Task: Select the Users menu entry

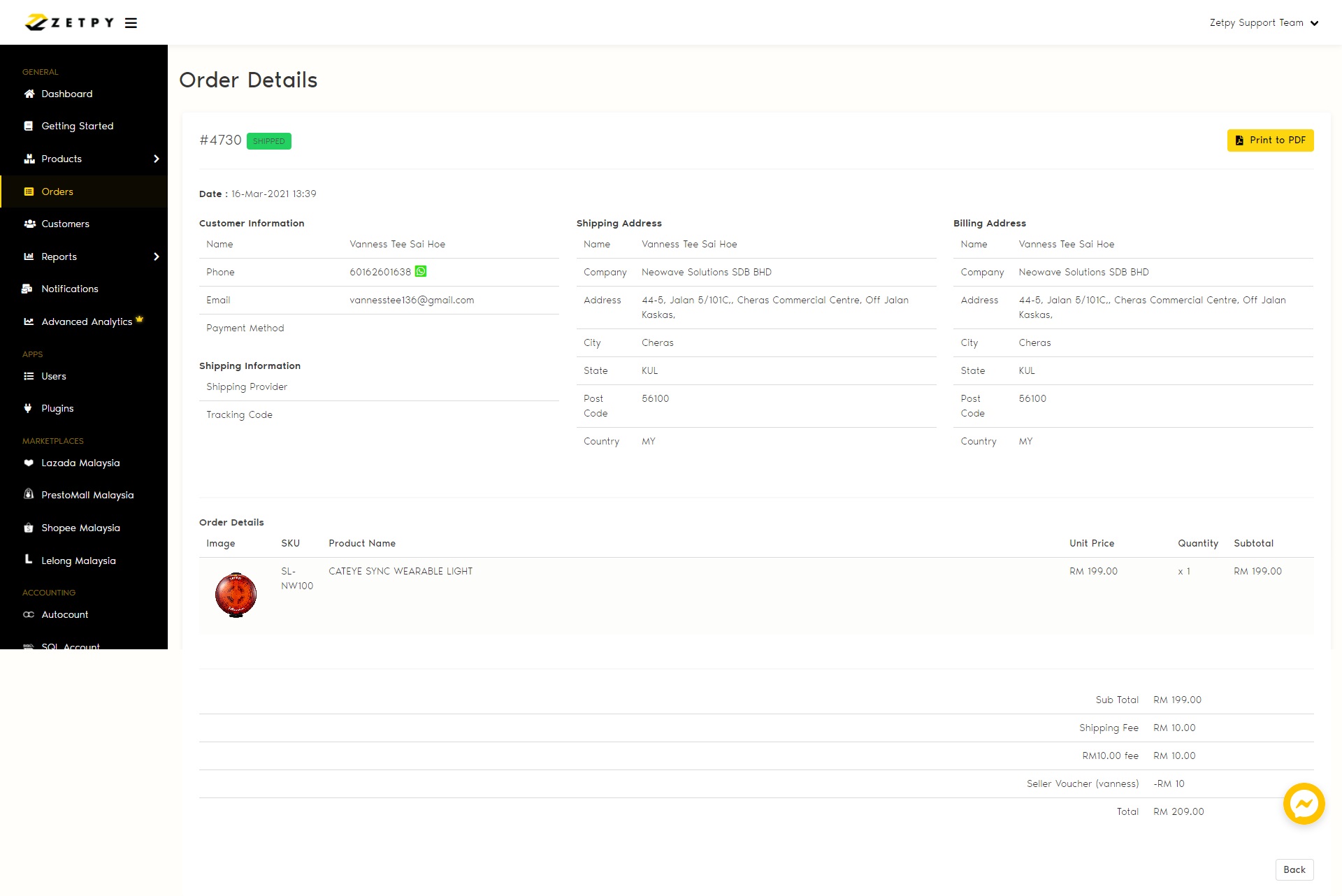Action: click(53, 376)
